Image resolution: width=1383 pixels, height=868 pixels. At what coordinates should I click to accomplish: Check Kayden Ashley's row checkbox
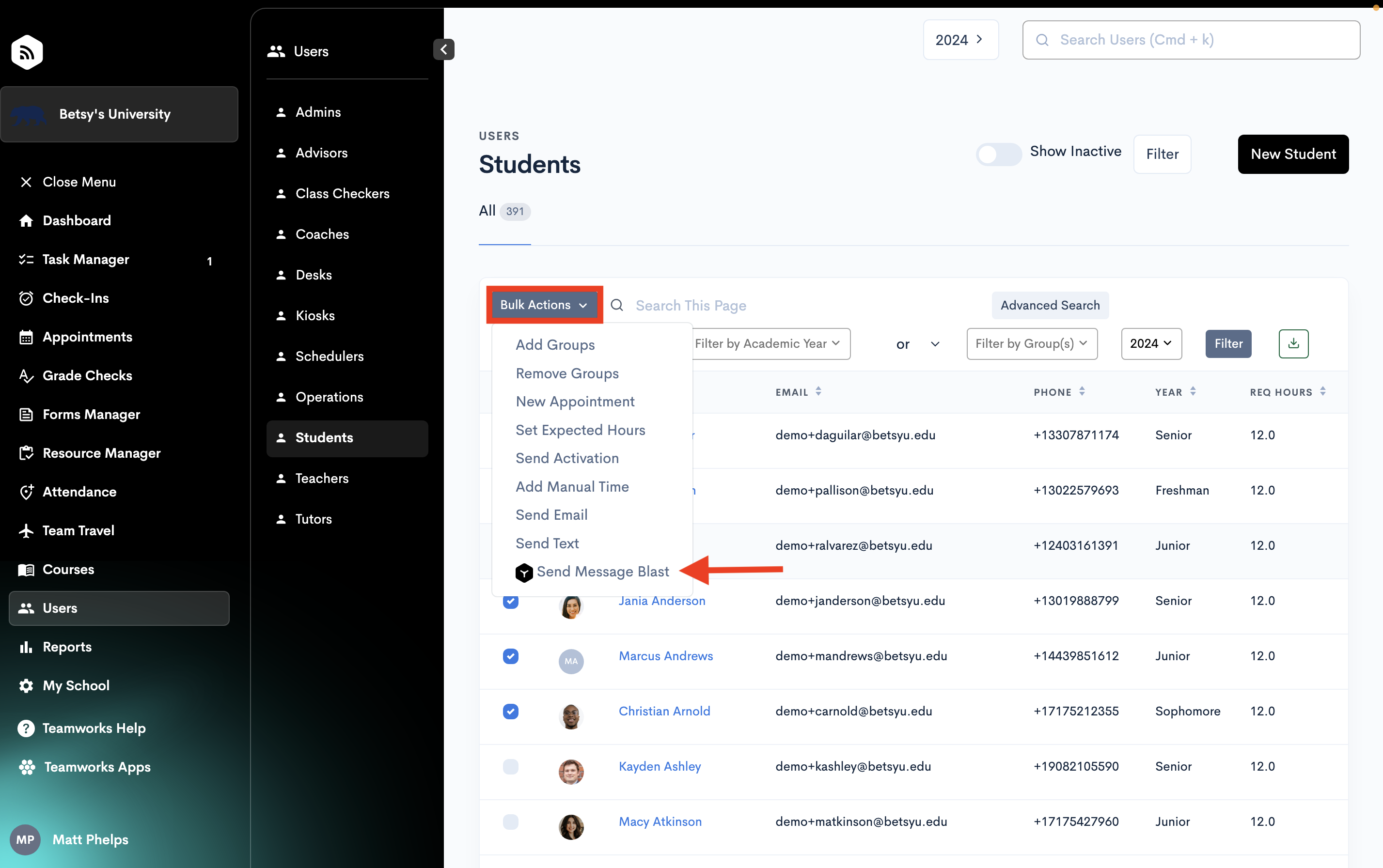click(510, 766)
